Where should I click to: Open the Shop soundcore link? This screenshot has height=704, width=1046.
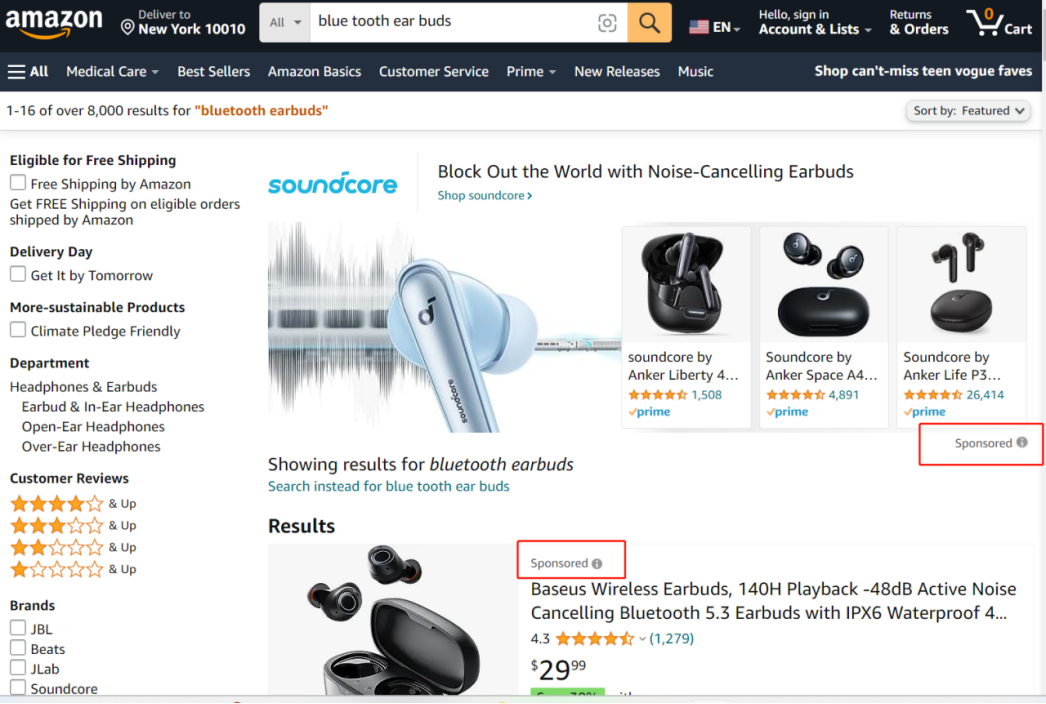click(x=484, y=195)
